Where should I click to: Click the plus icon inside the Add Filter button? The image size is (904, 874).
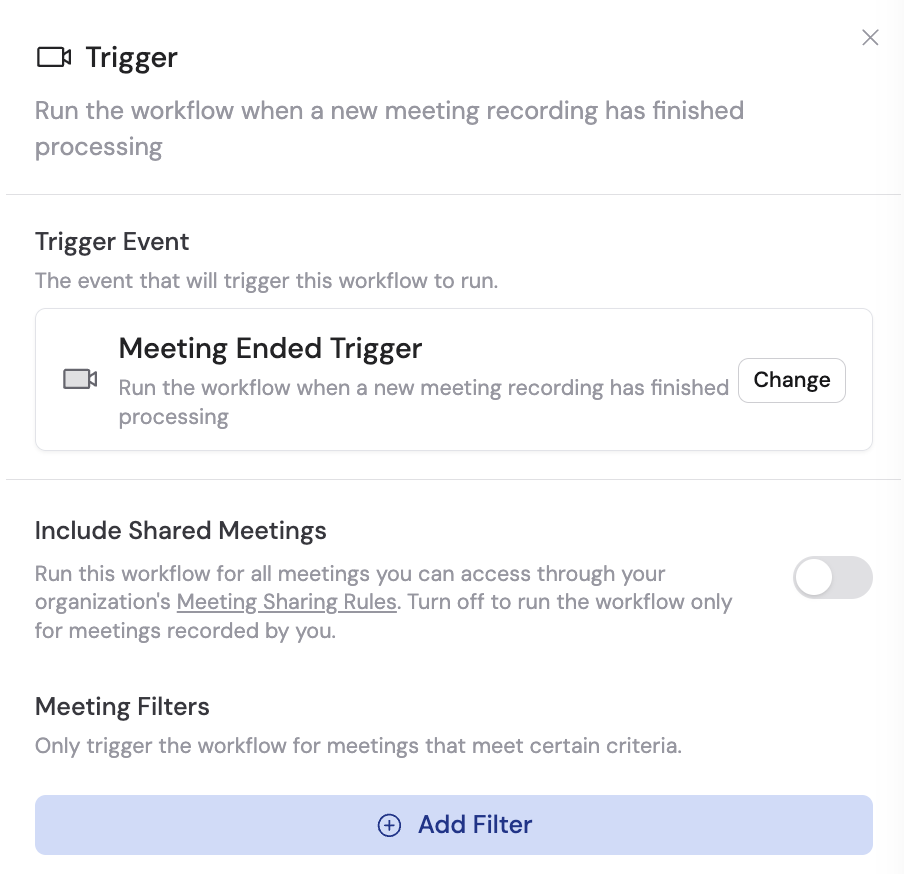[389, 825]
